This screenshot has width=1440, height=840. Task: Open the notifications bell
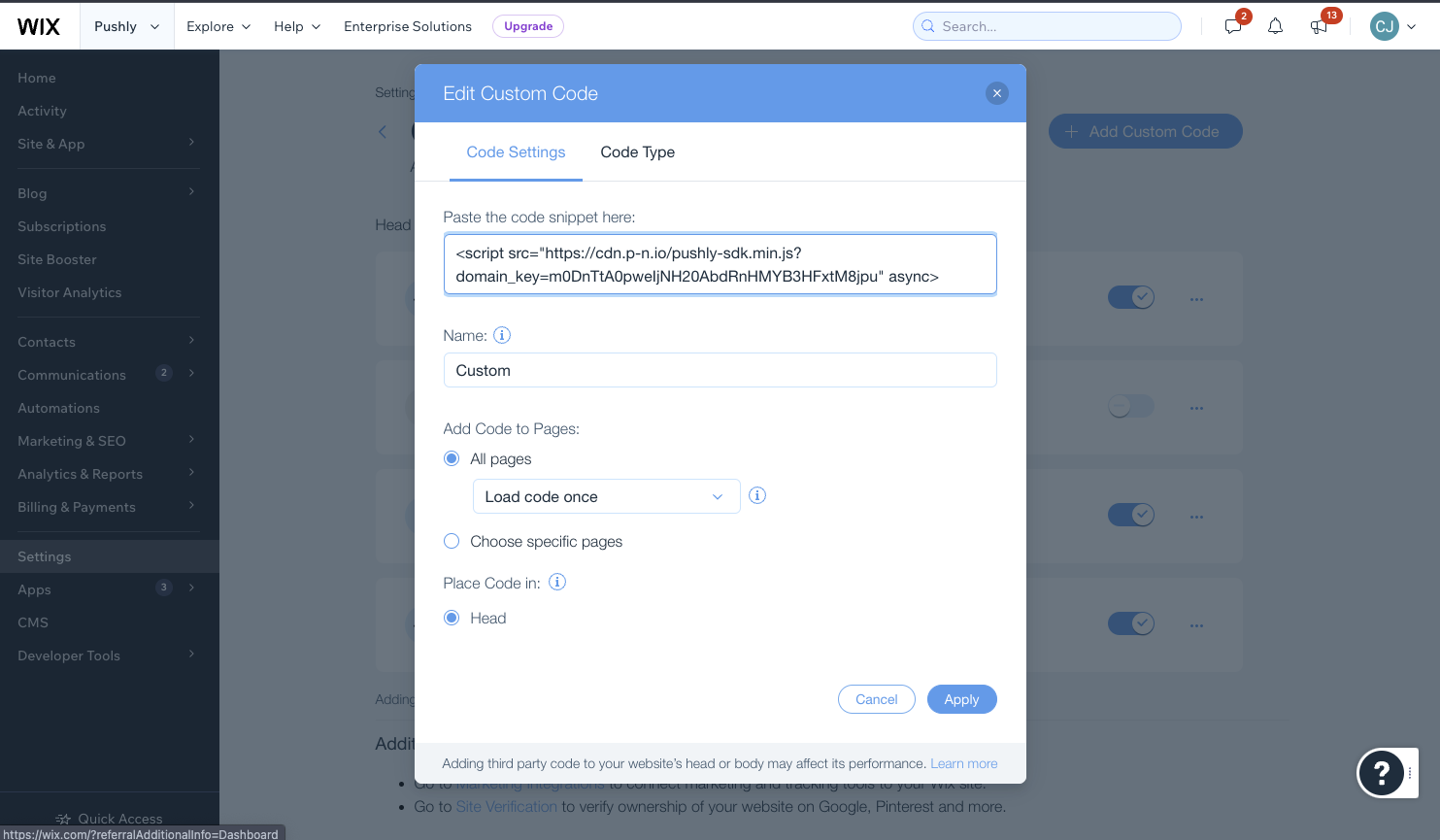(1275, 26)
